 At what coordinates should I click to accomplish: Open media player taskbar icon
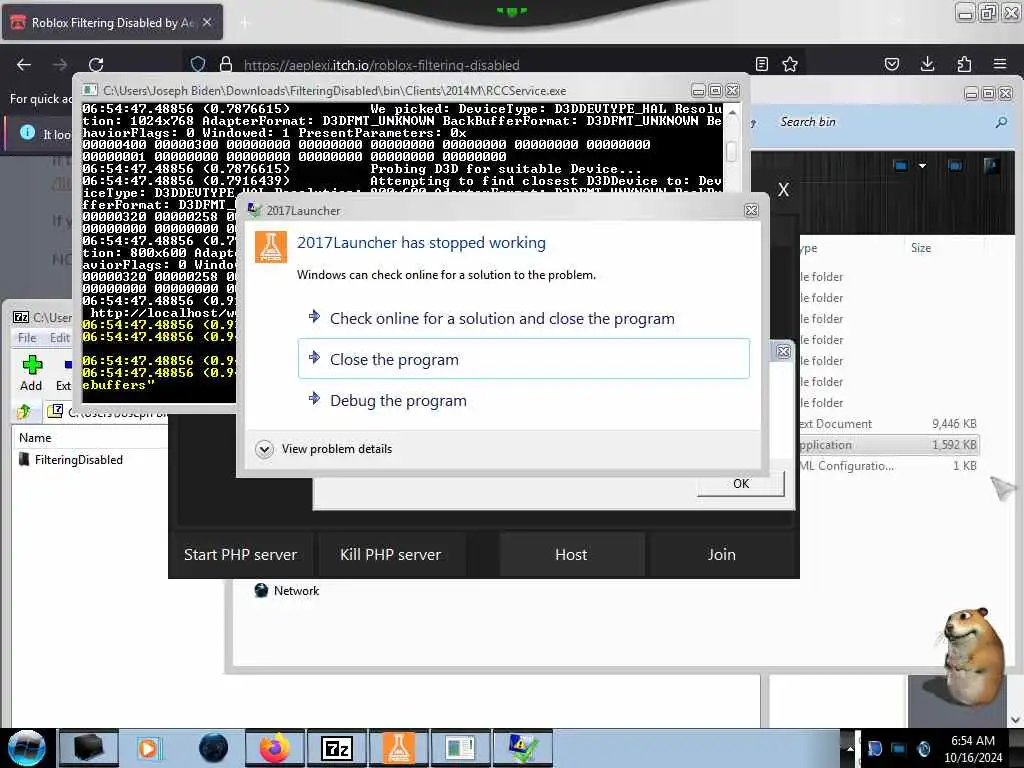(x=148, y=748)
